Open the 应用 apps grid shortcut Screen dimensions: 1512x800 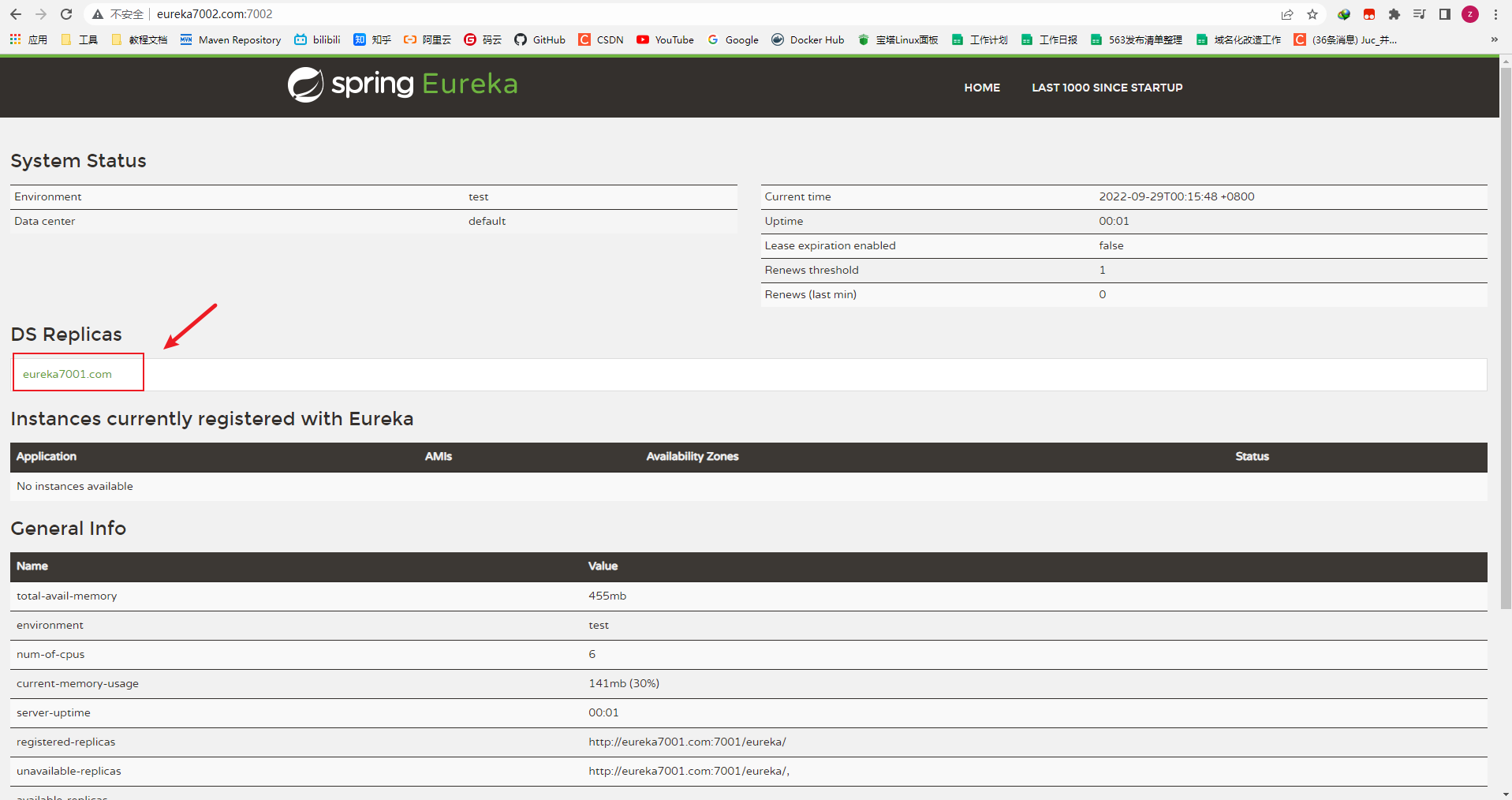[x=28, y=39]
